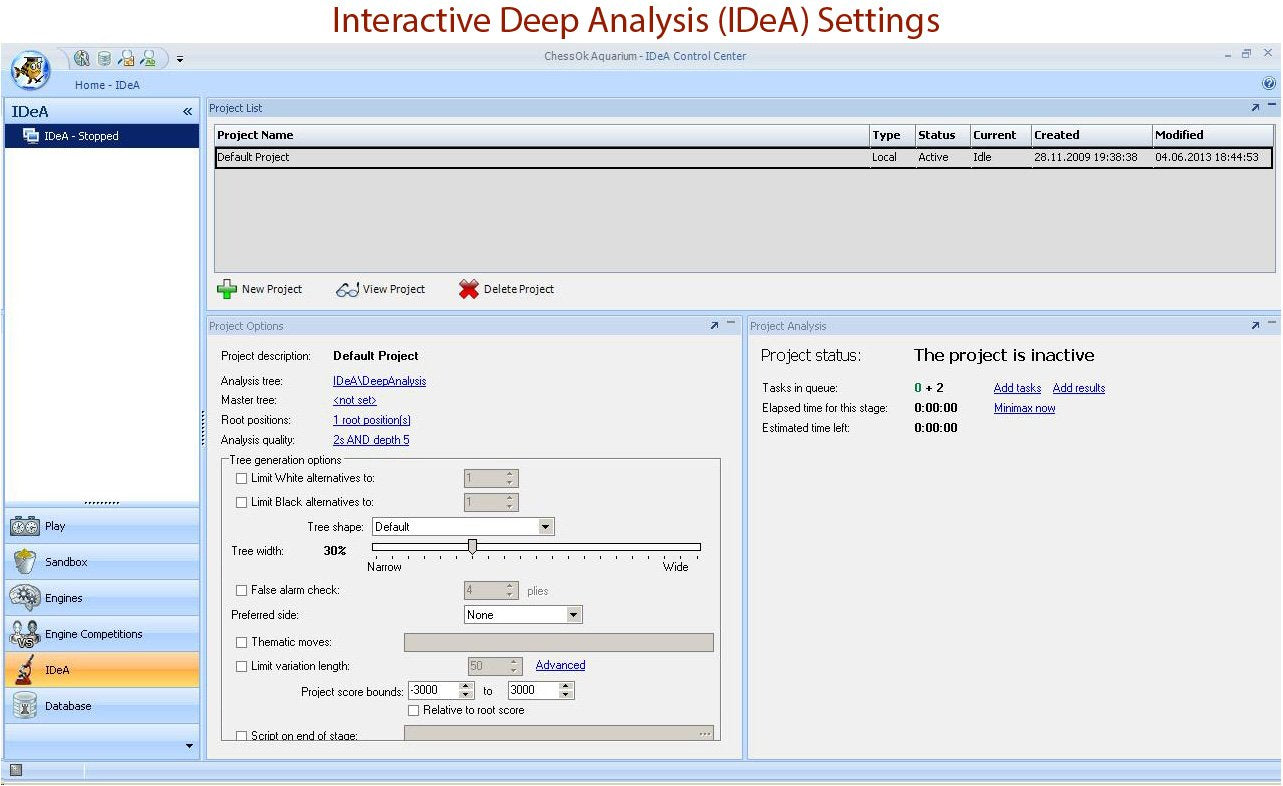
Task: Open Engines via the brain gears icon
Action: (25, 598)
